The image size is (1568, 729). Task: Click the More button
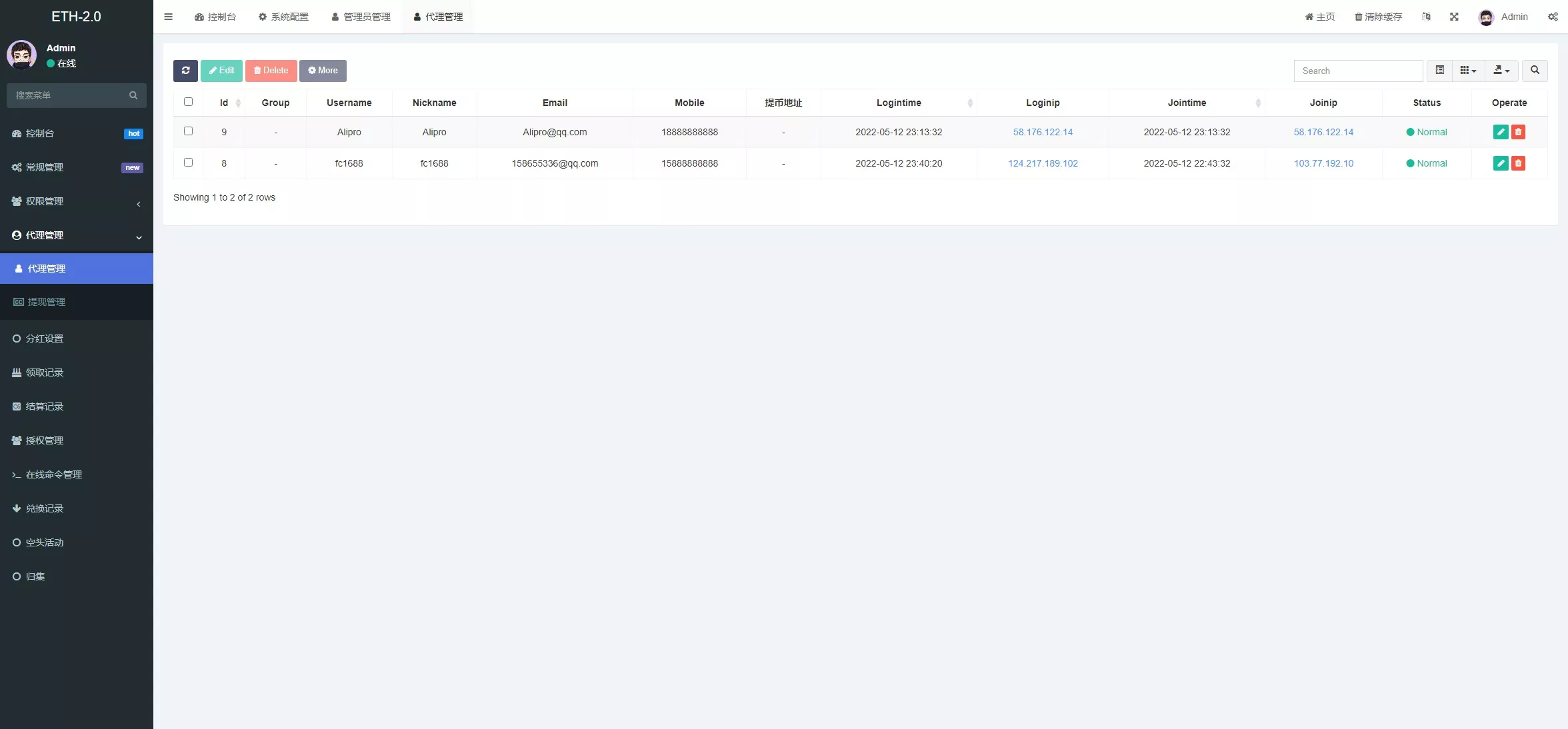point(323,71)
